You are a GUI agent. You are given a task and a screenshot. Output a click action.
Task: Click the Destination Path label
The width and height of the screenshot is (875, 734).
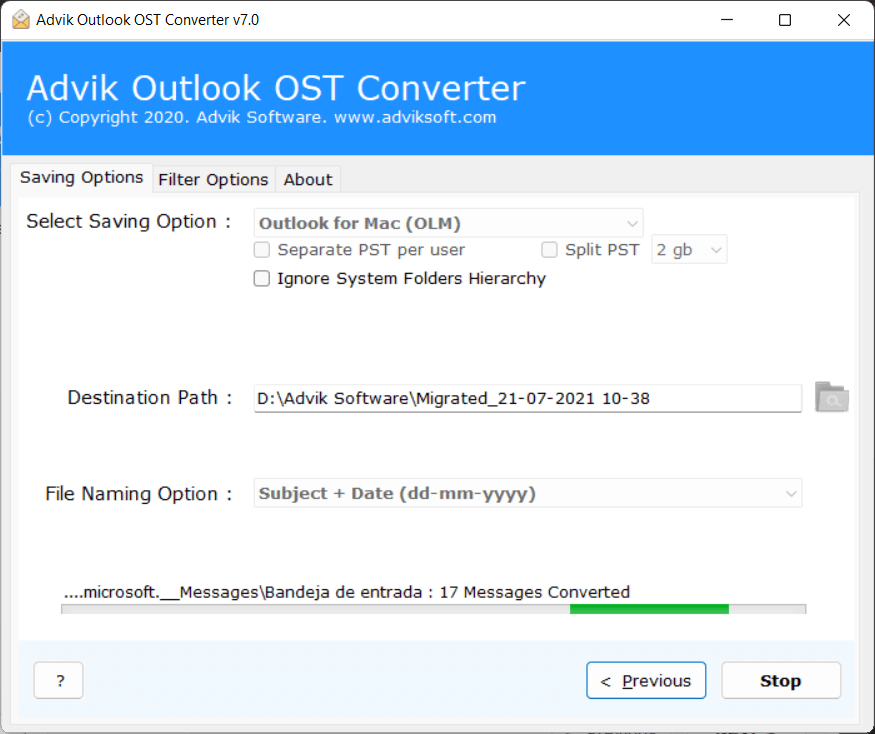(x=150, y=397)
